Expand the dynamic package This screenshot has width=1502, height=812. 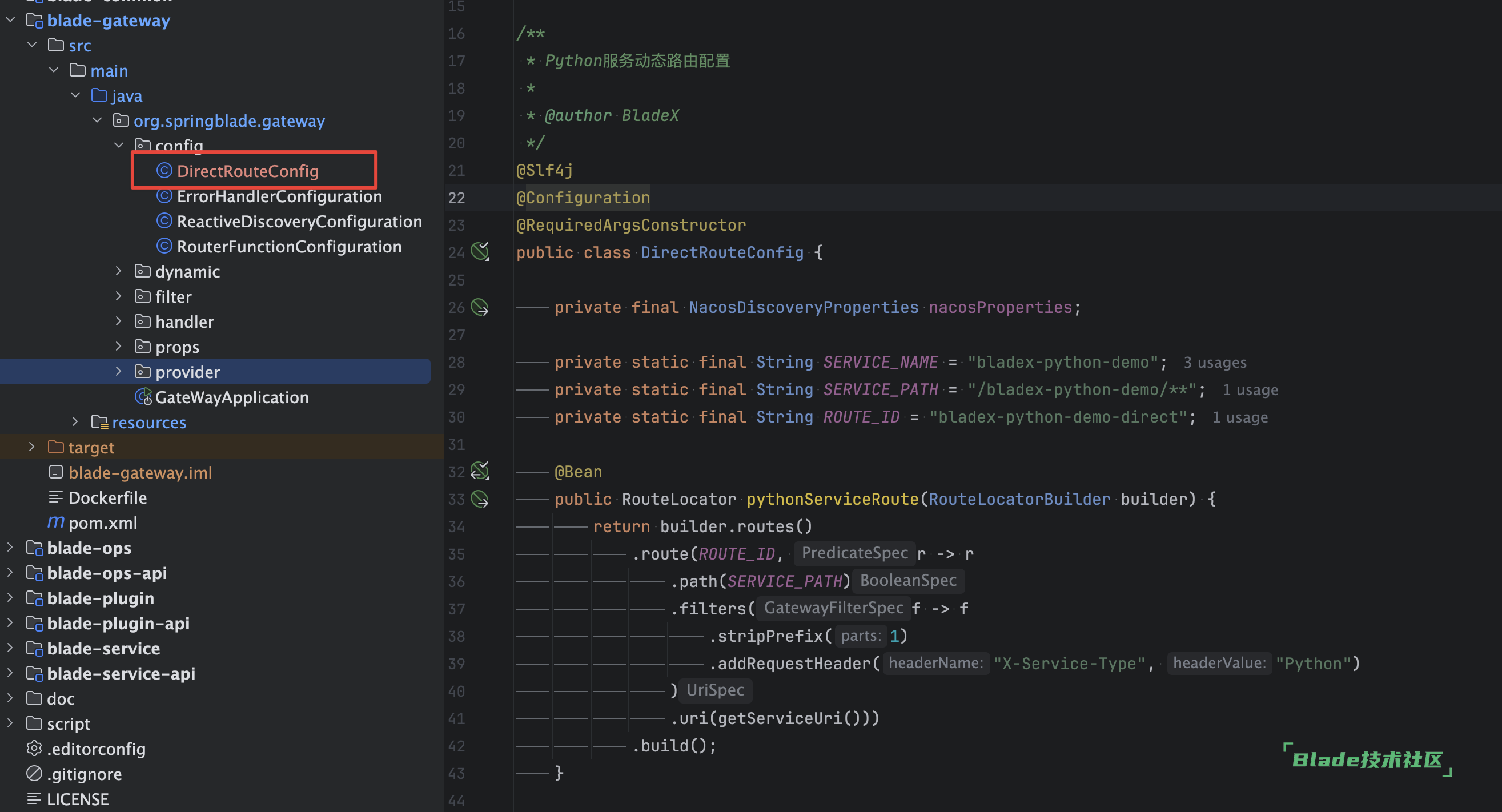[118, 271]
